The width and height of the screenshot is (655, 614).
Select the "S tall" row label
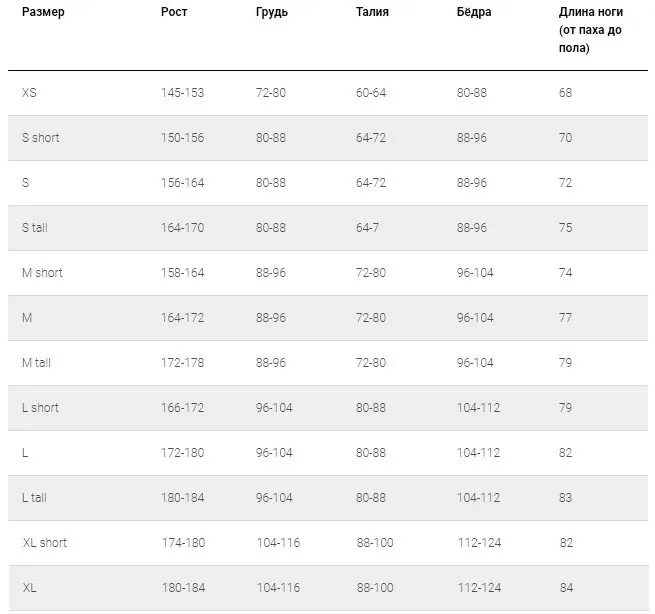click(x=35, y=228)
